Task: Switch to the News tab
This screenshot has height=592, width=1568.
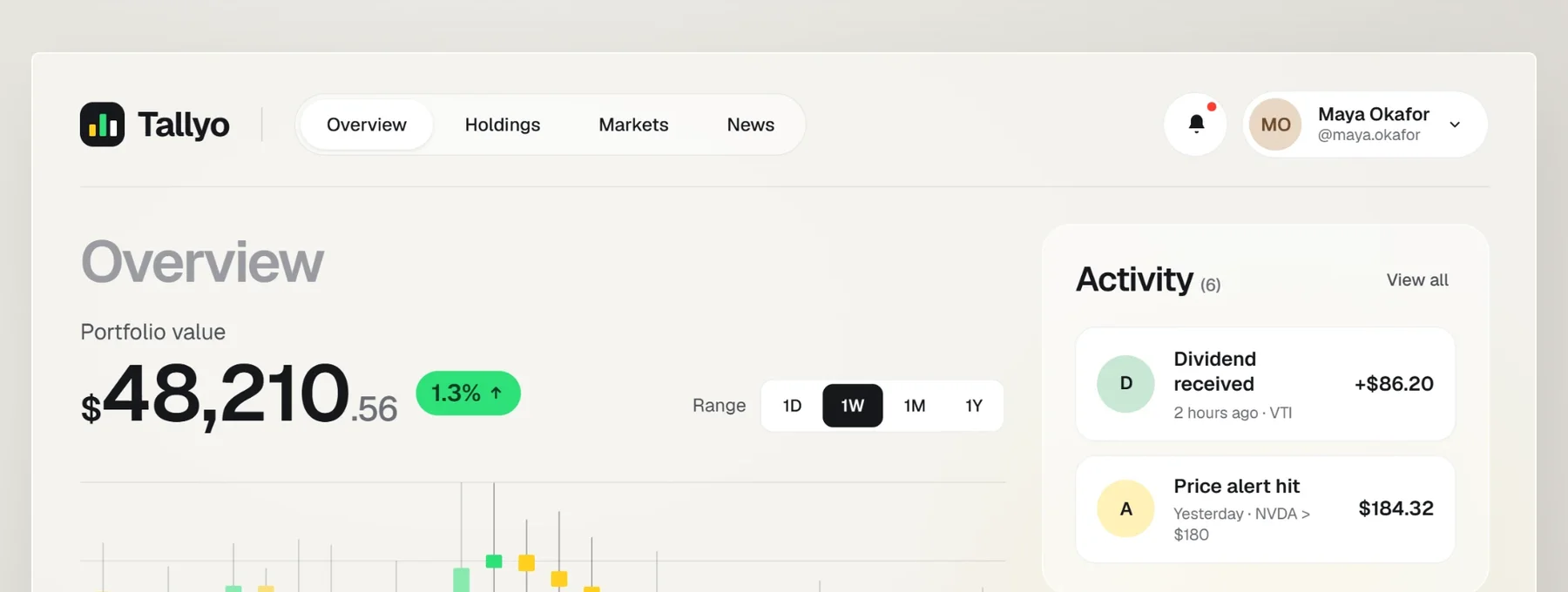Action: (750, 124)
